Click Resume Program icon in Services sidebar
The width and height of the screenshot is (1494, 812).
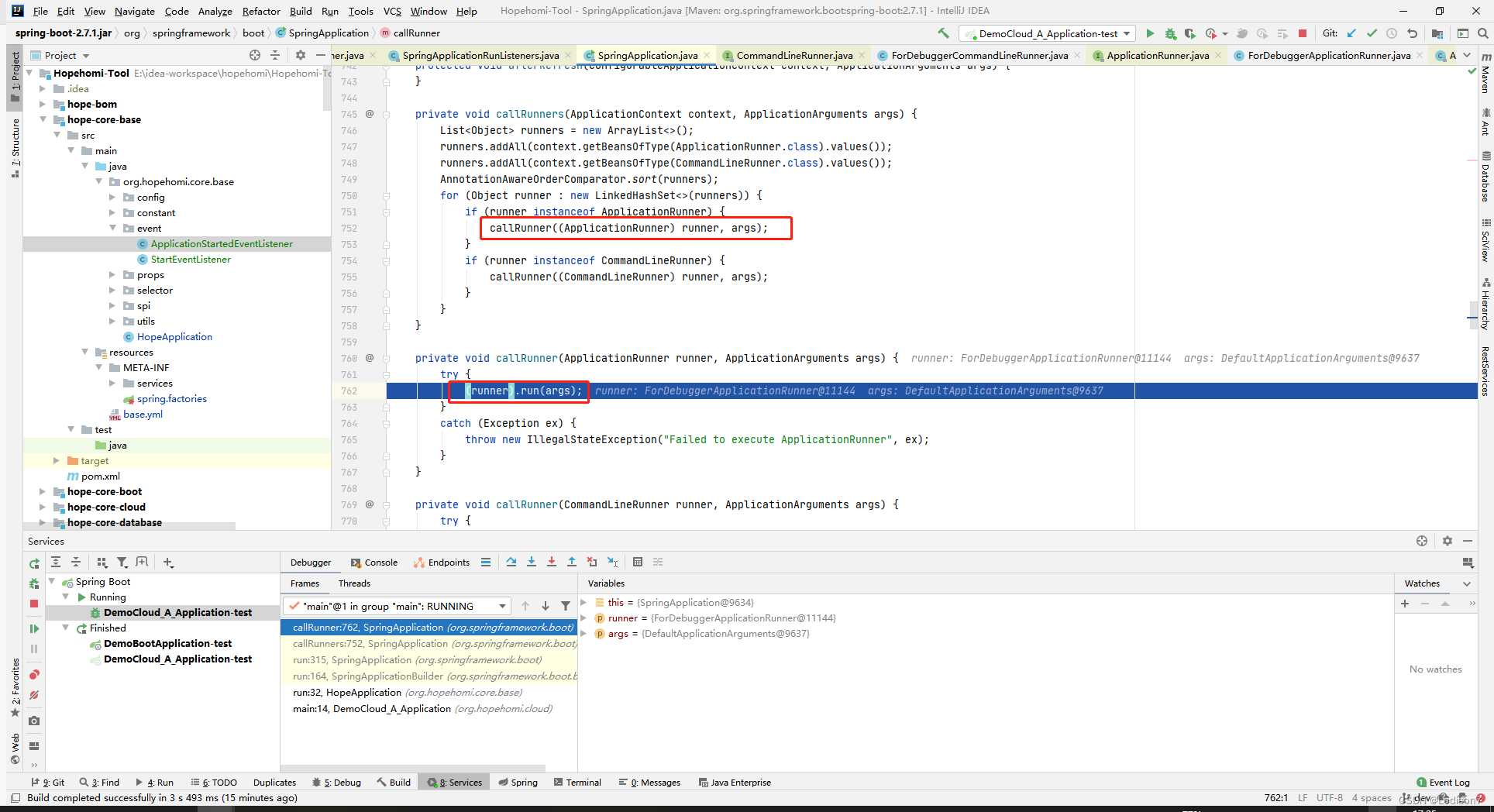(x=34, y=628)
